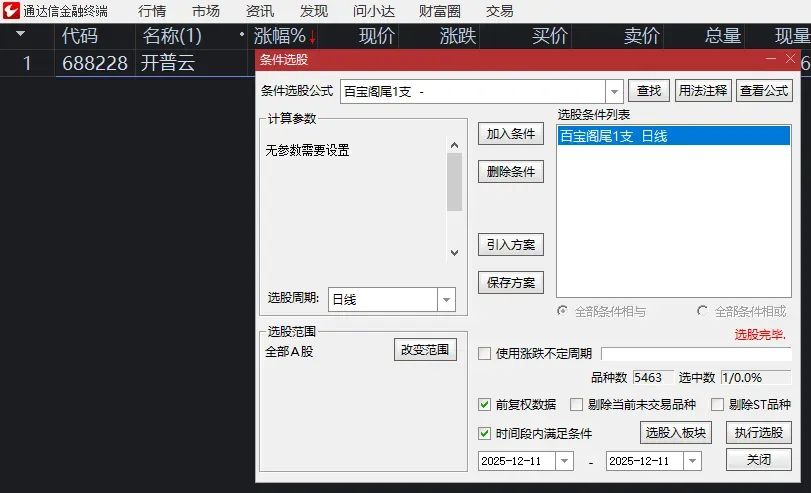Click the 查找 button
The height and width of the screenshot is (493, 811).
(x=649, y=91)
